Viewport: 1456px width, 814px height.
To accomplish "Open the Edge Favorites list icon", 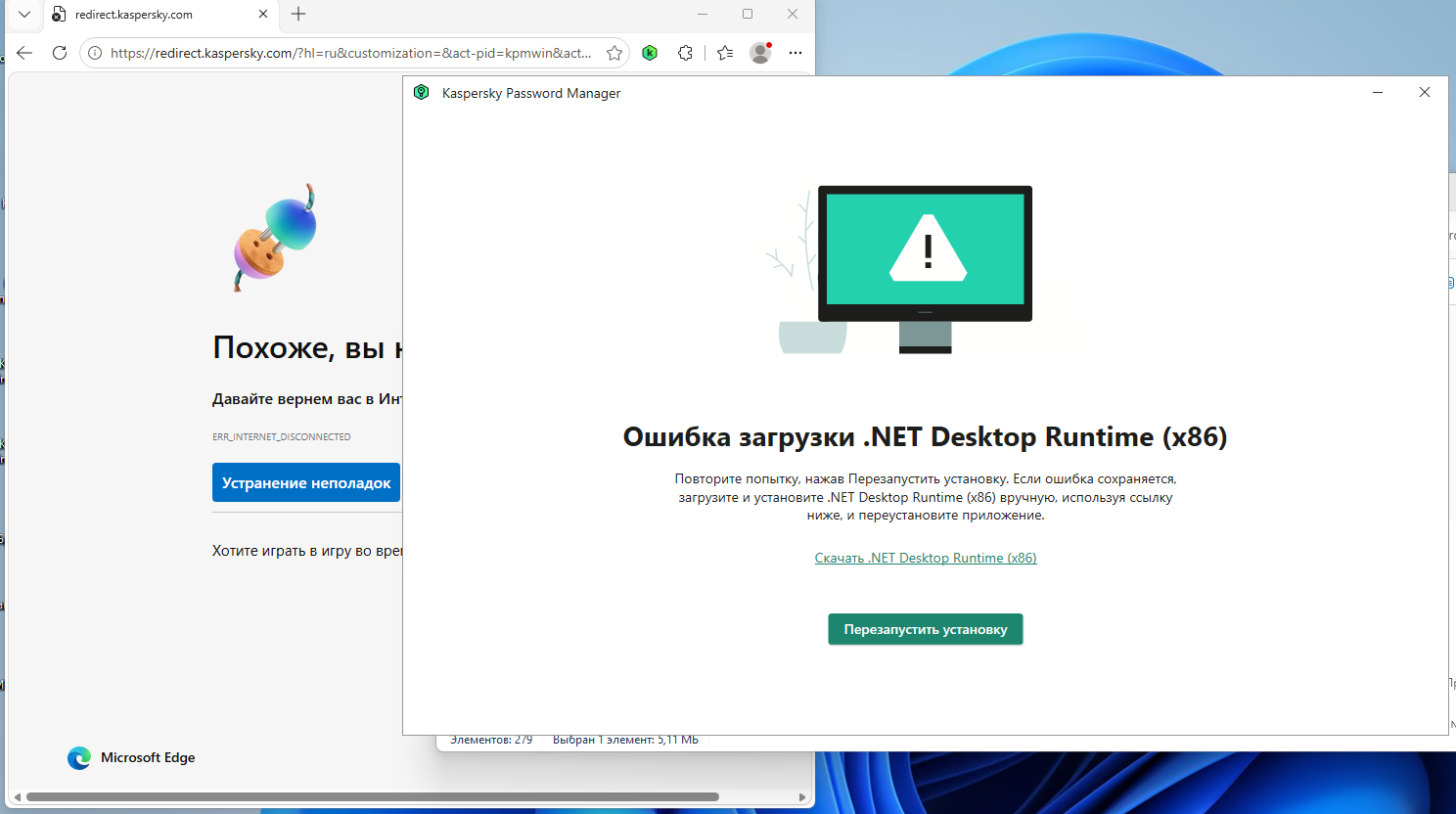I will [x=725, y=53].
